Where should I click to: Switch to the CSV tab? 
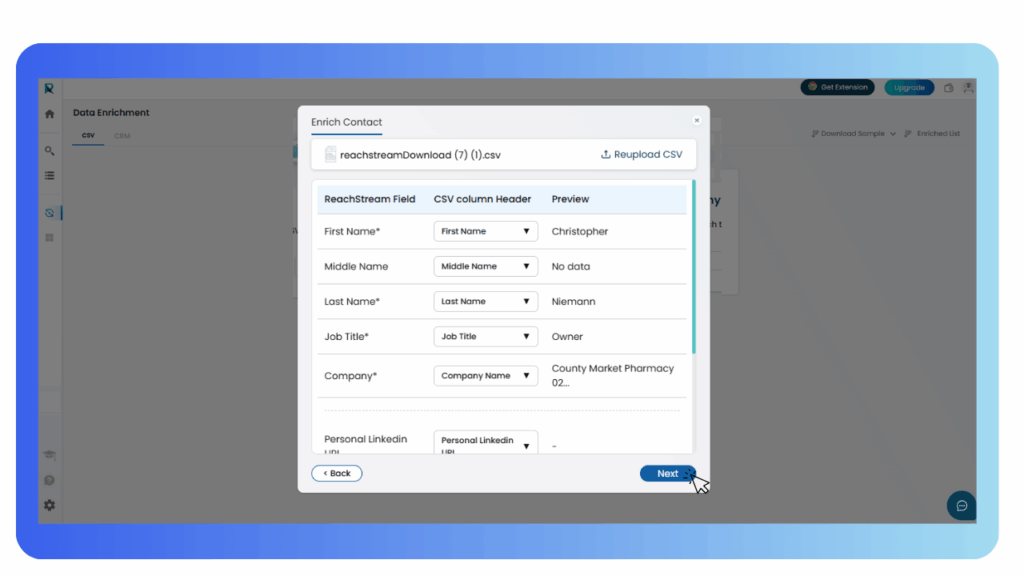(88, 136)
